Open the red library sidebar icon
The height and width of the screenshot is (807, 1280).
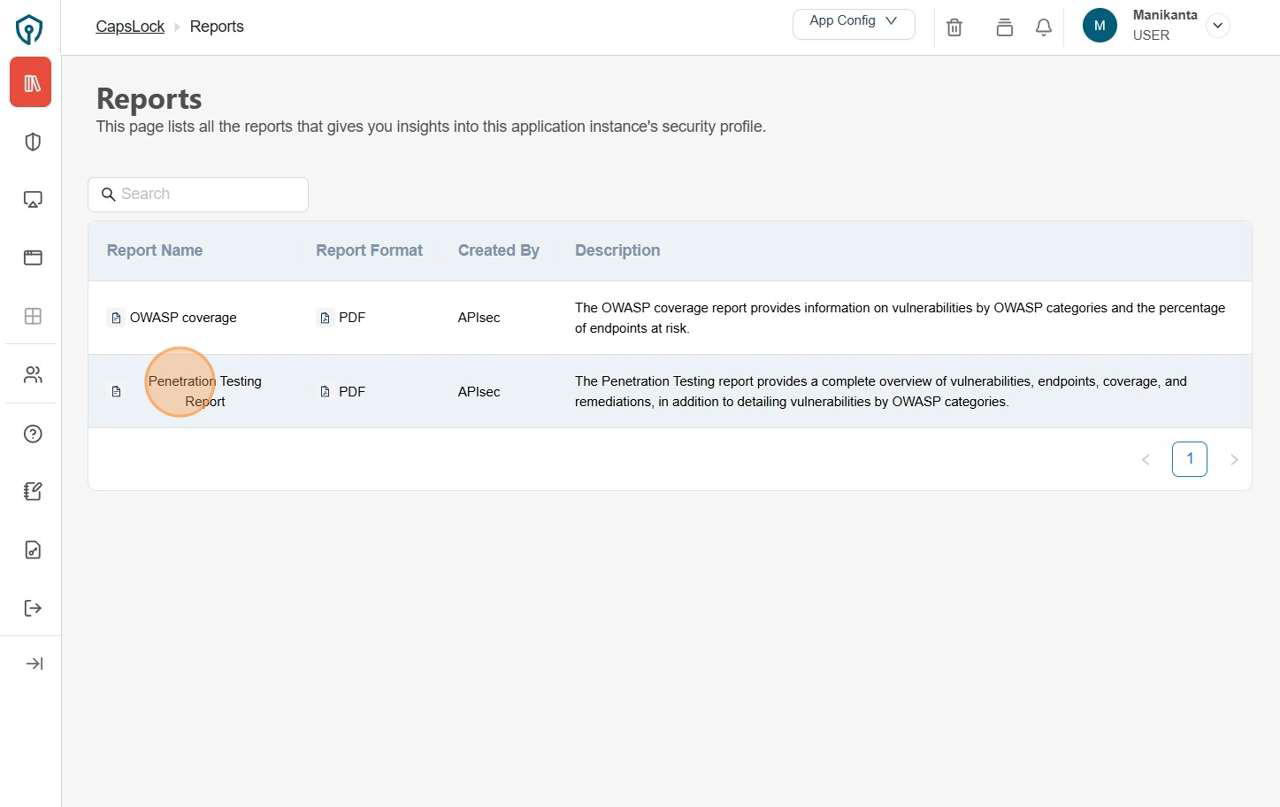click(x=31, y=83)
